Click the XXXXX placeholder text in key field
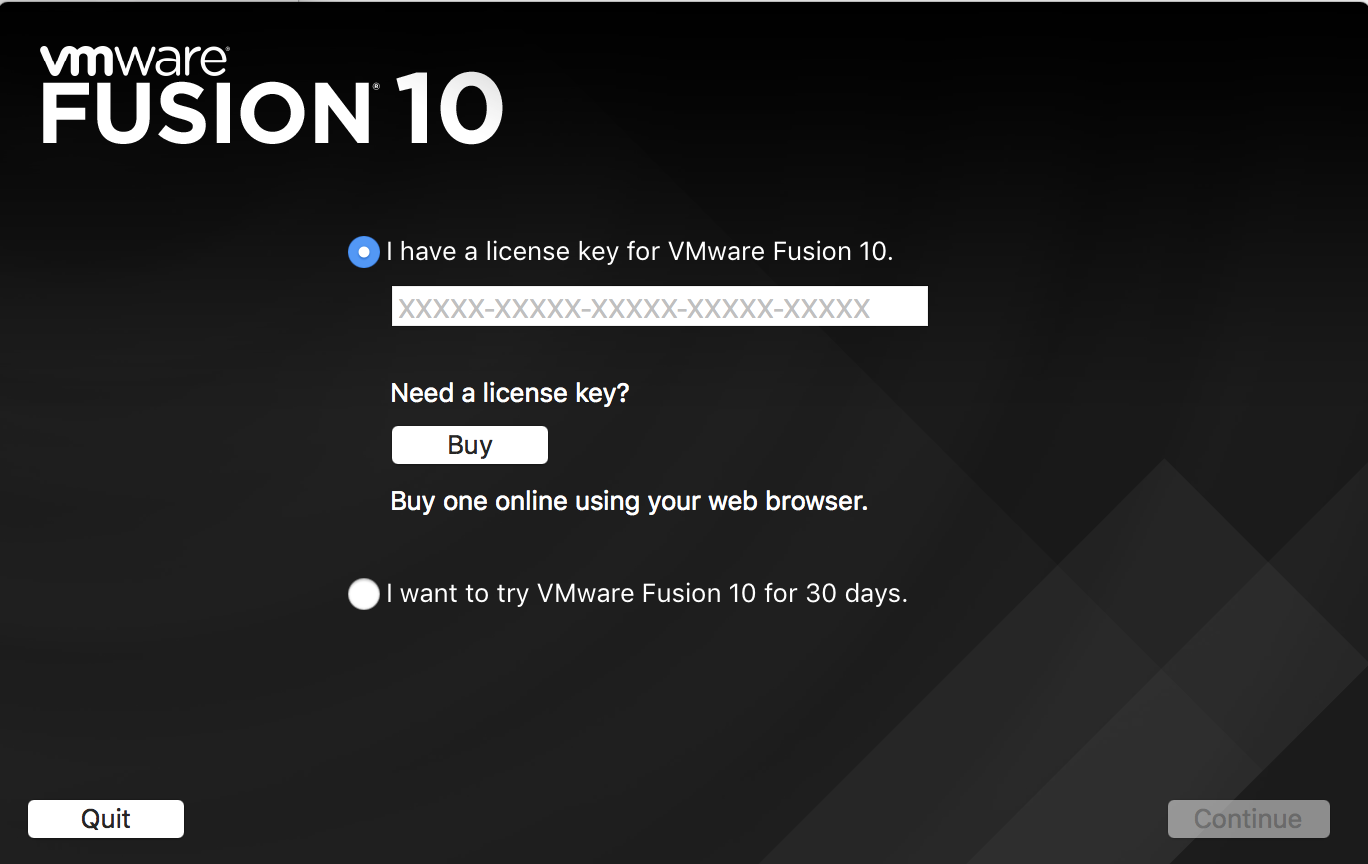The height and width of the screenshot is (864, 1368). click(x=634, y=308)
